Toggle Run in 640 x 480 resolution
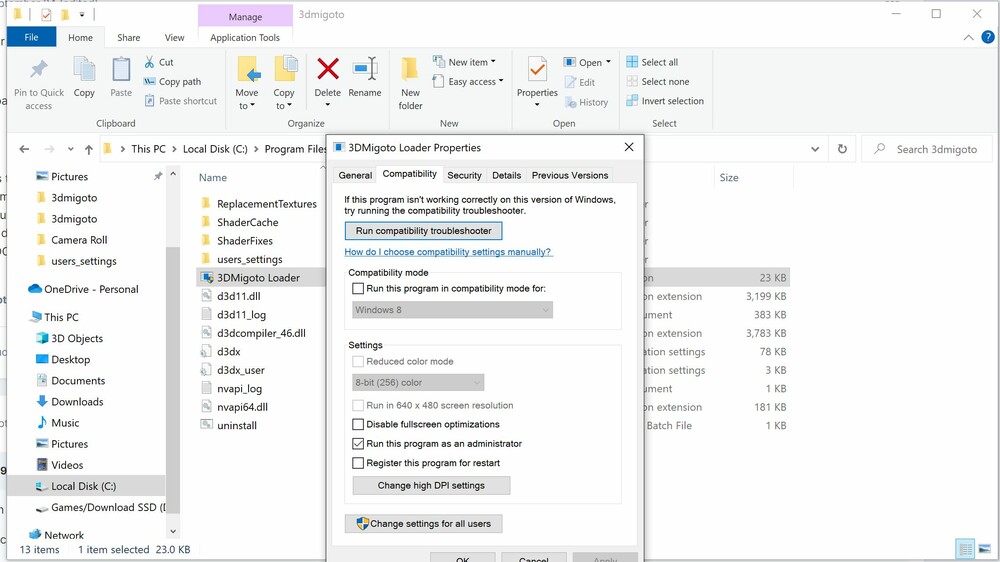The height and width of the screenshot is (562, 1000). (358, 405)
